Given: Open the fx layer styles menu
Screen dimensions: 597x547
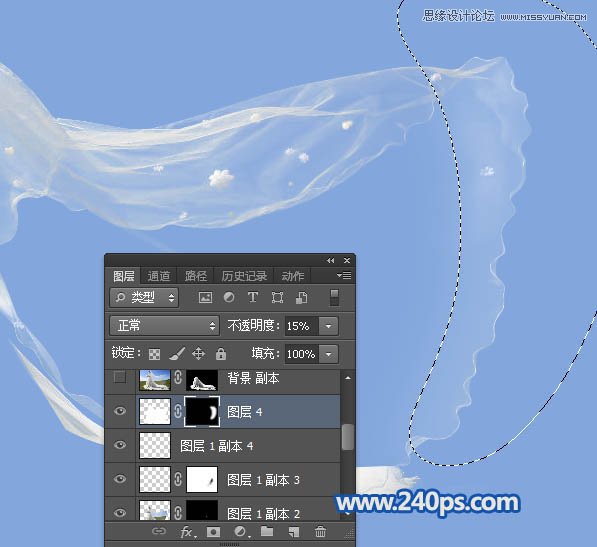Looking at the screenshot, I should tap(187, 532).
